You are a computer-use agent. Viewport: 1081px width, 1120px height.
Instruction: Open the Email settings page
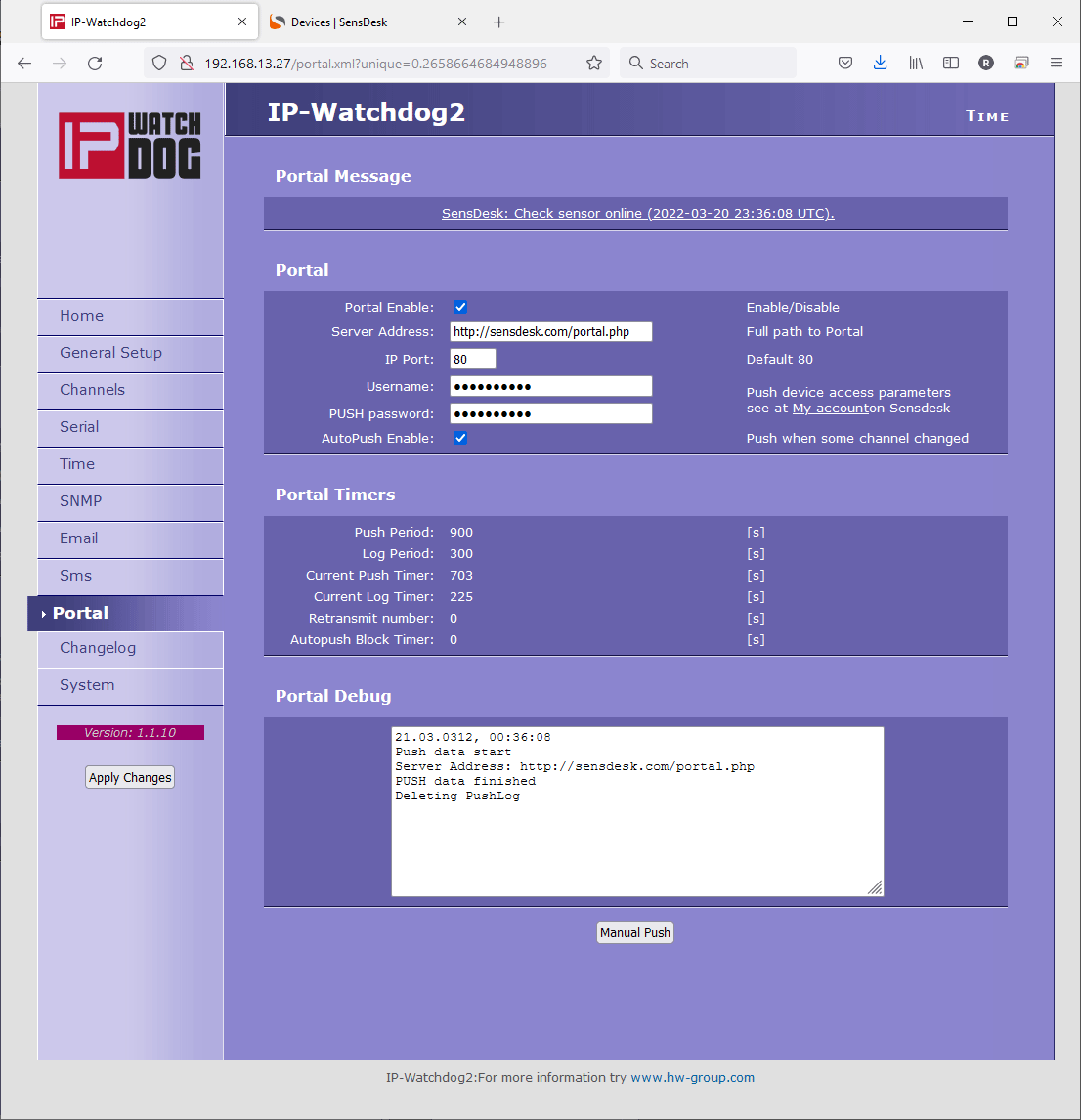point(130,538)
